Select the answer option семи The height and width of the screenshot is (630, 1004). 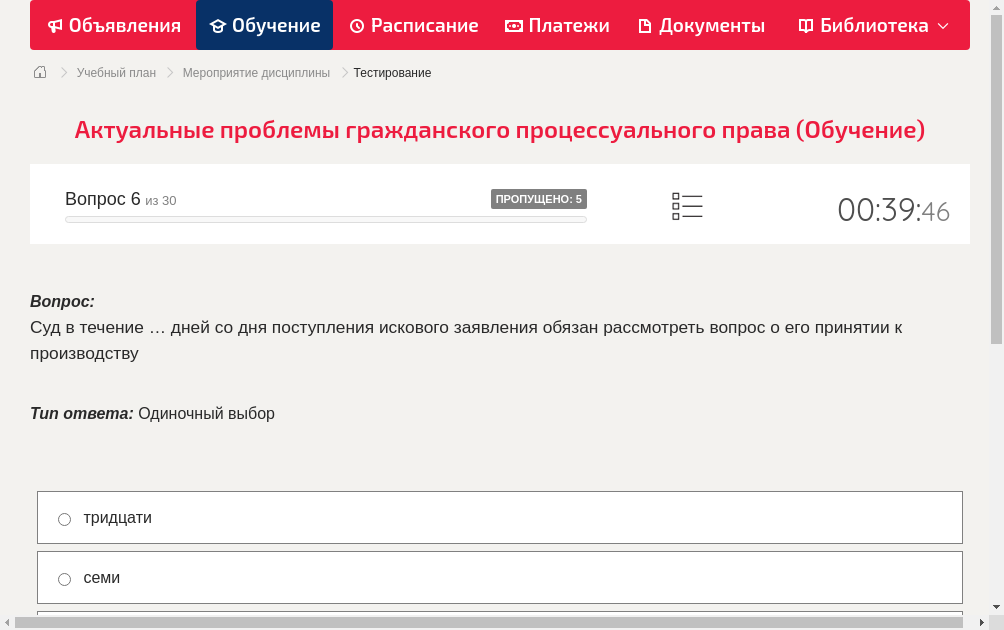[x=64, y=578]
